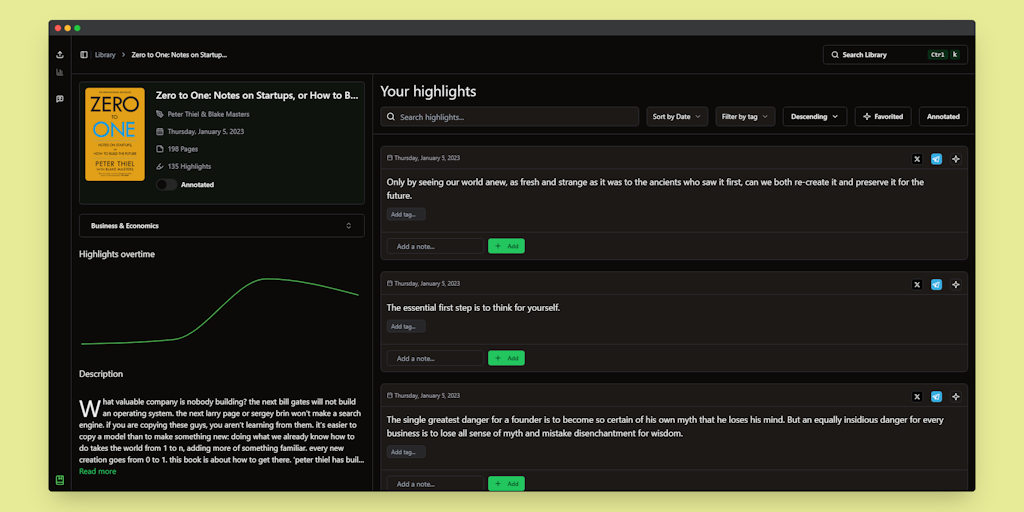Favorite the 'essential first step' highlight

[x=955, y=284]
